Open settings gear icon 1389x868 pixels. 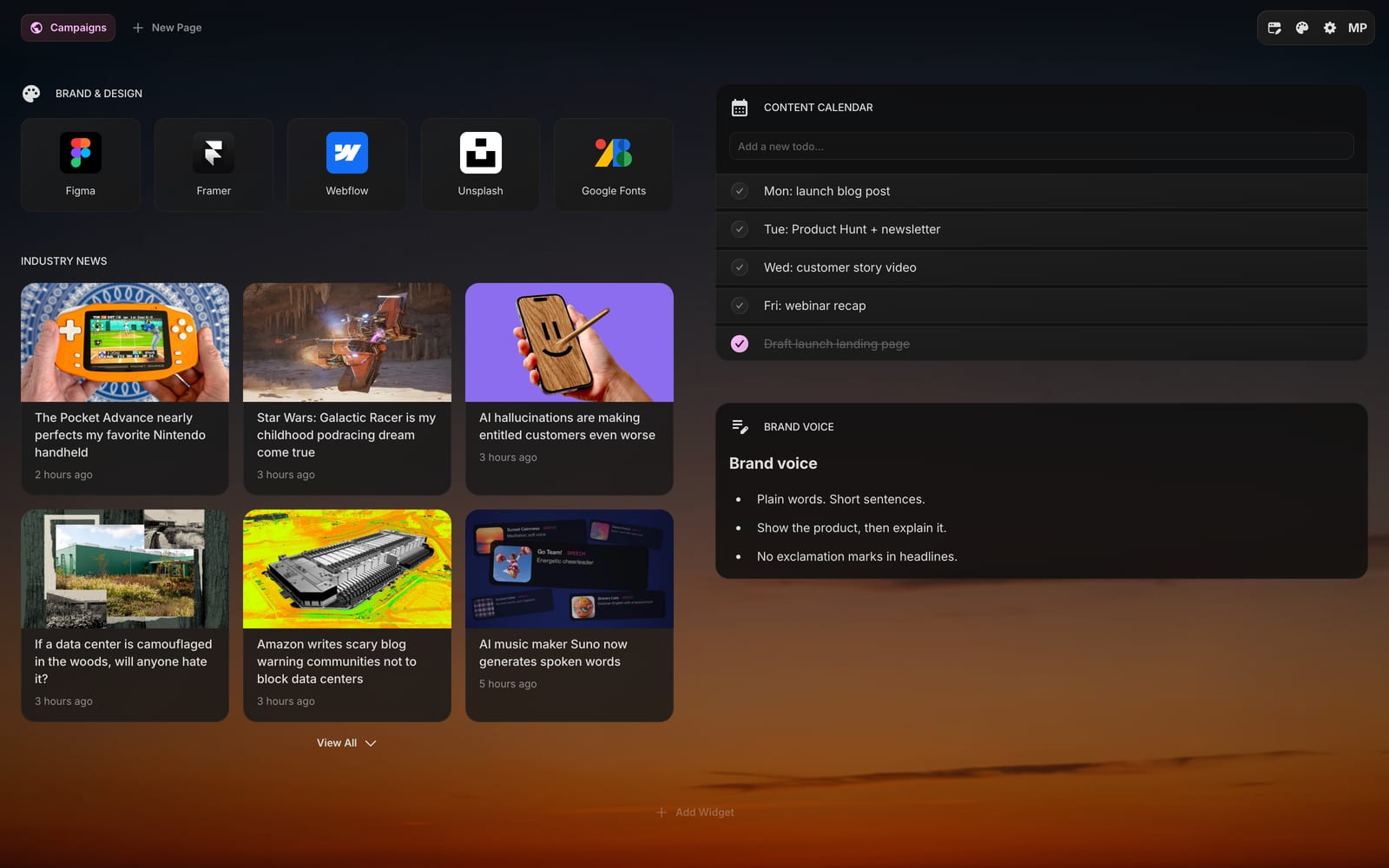pyautogui.click(x=1330, y=28)
